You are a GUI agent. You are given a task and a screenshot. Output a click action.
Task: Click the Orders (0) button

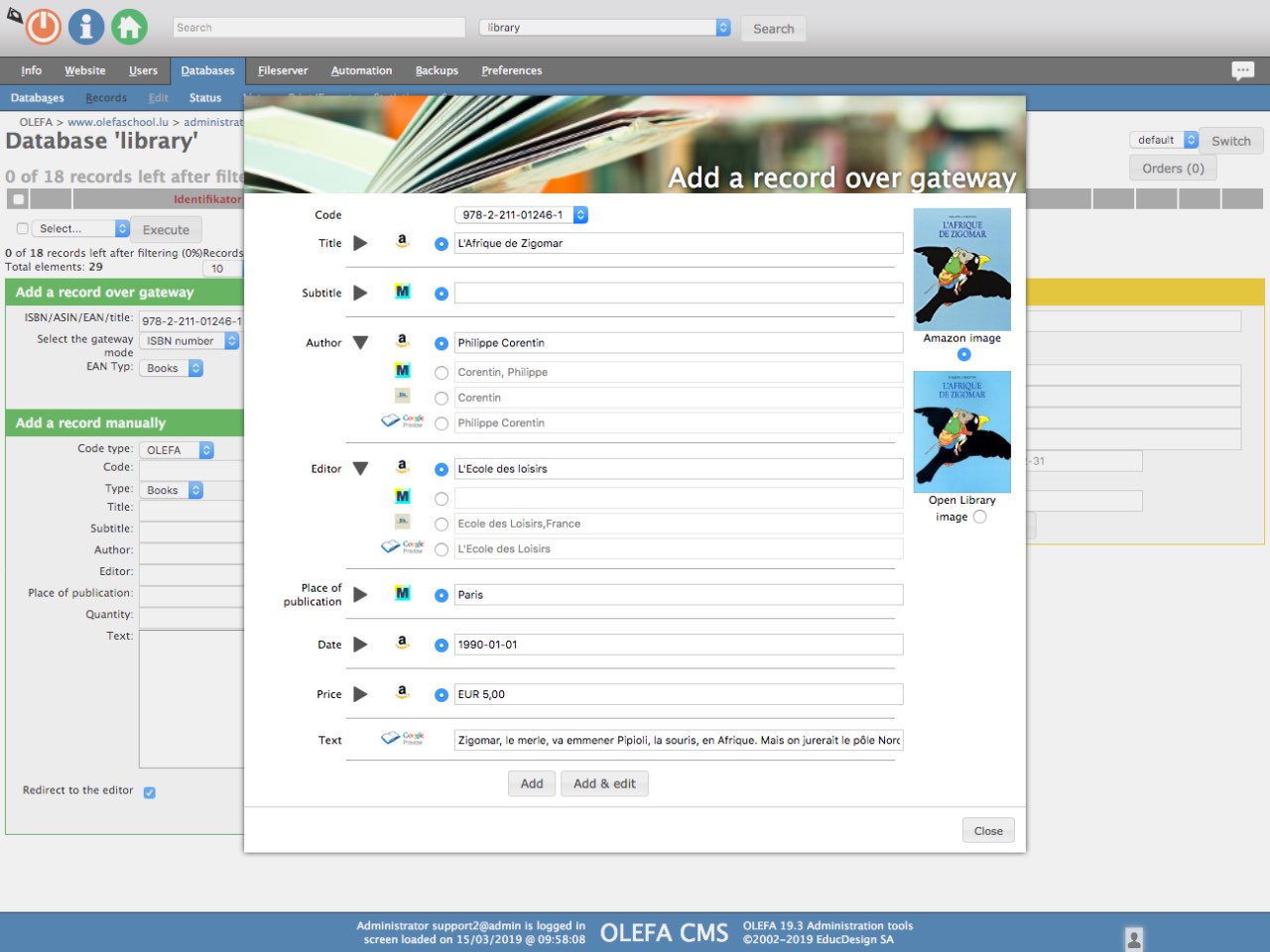point(1173,169)
